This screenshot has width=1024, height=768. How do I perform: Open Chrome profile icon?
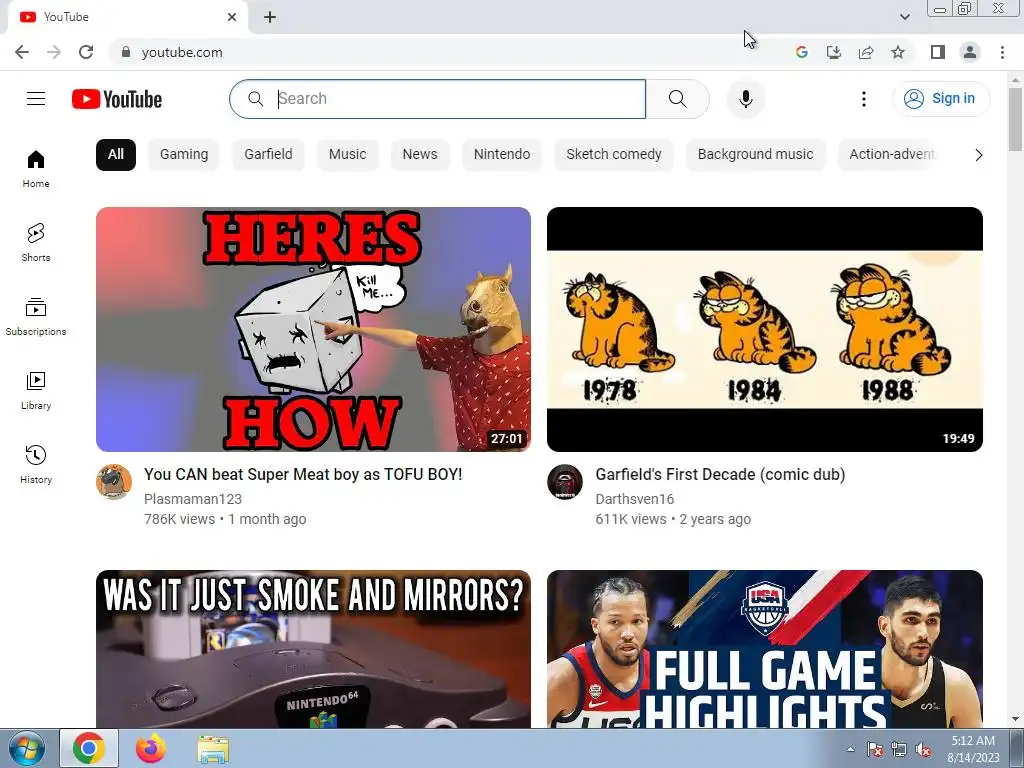tap(970, 52)
